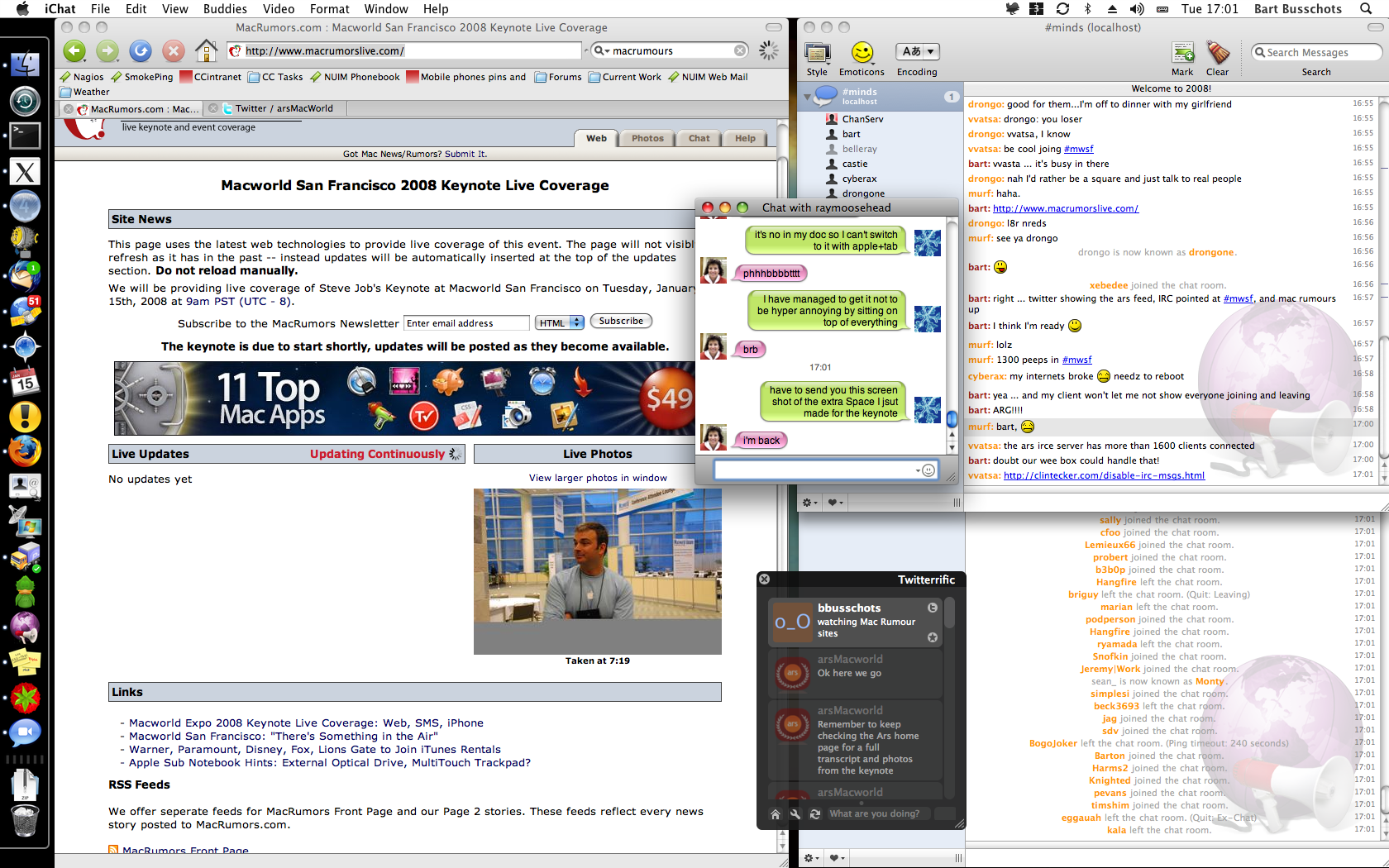Open the search engine dropdown beside macrumours

602,51
